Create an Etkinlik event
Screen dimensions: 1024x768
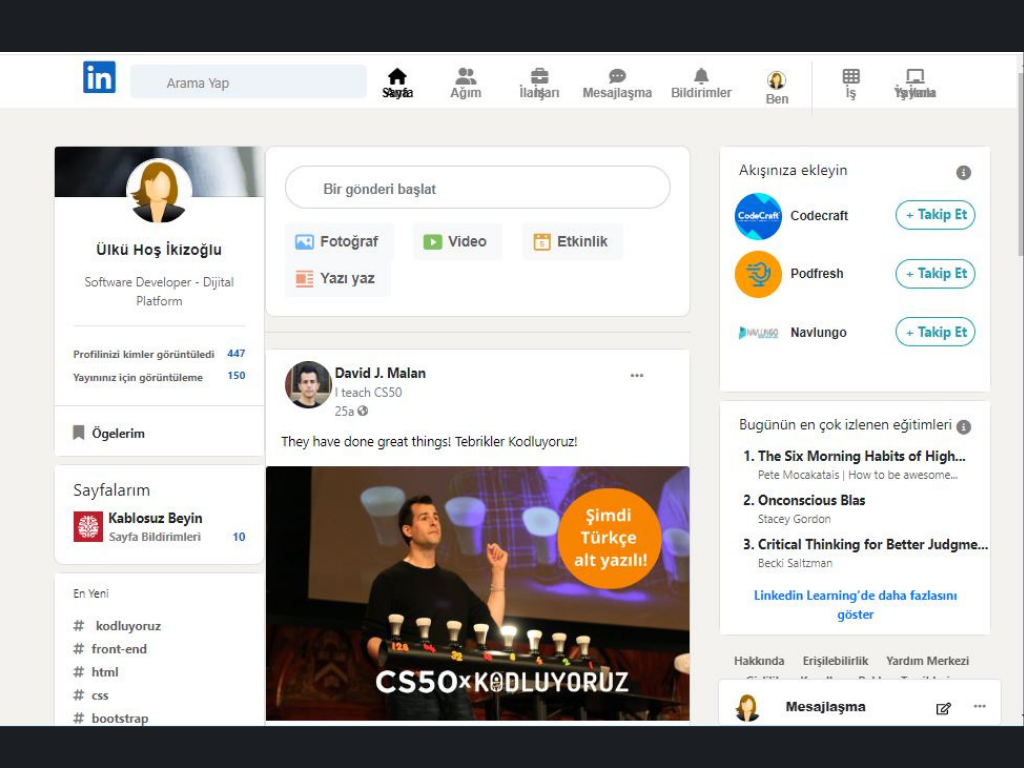pyautogui.click(x=572, y=242)
